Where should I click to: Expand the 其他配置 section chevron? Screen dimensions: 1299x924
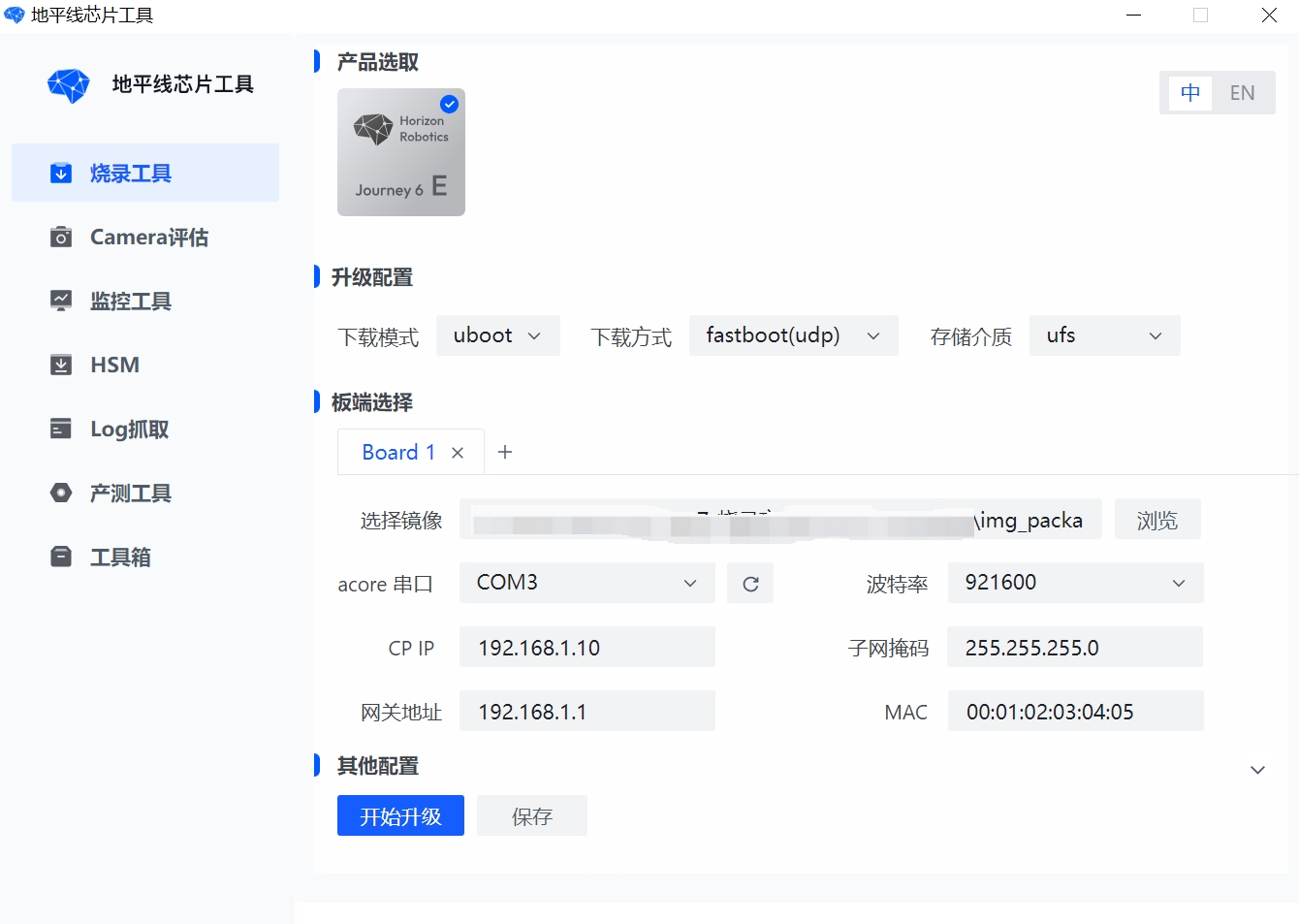[1257, 770]
